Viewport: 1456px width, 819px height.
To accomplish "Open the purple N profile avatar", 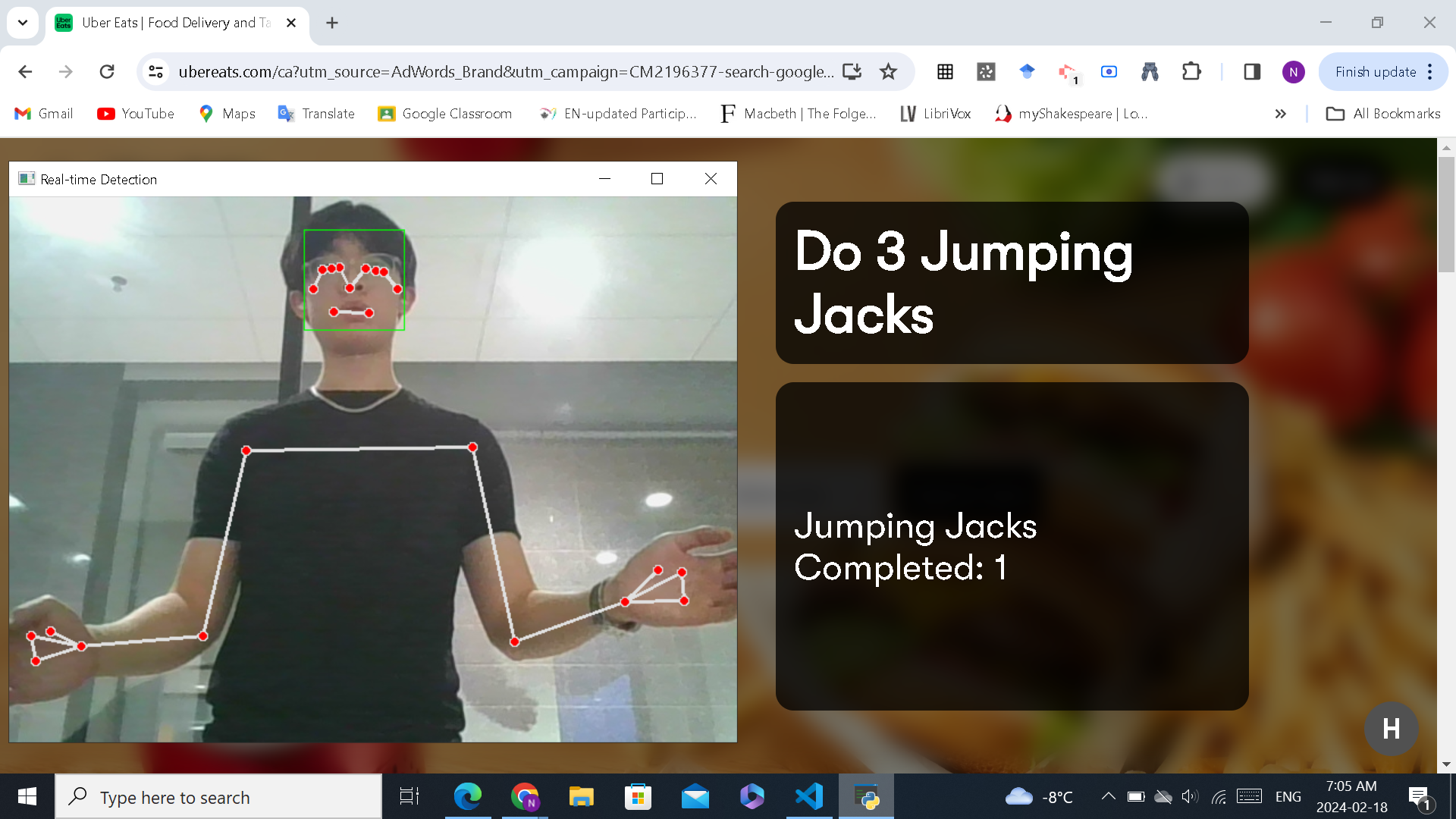I will 1293,72.
